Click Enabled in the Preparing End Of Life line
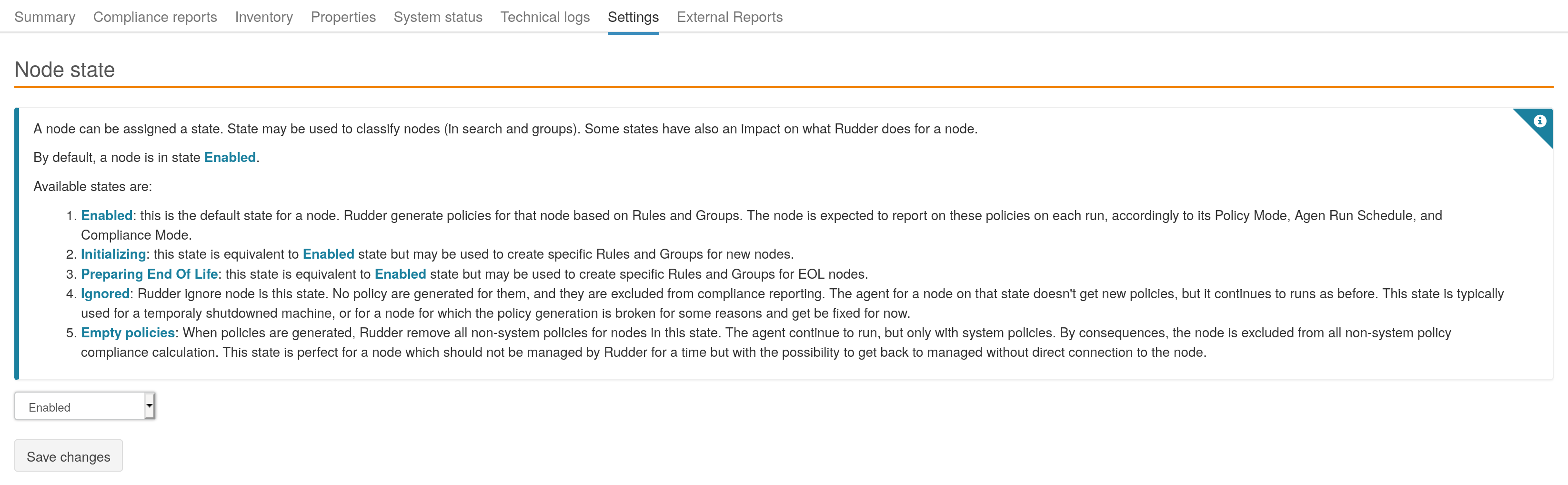 (x=400, y=274)
